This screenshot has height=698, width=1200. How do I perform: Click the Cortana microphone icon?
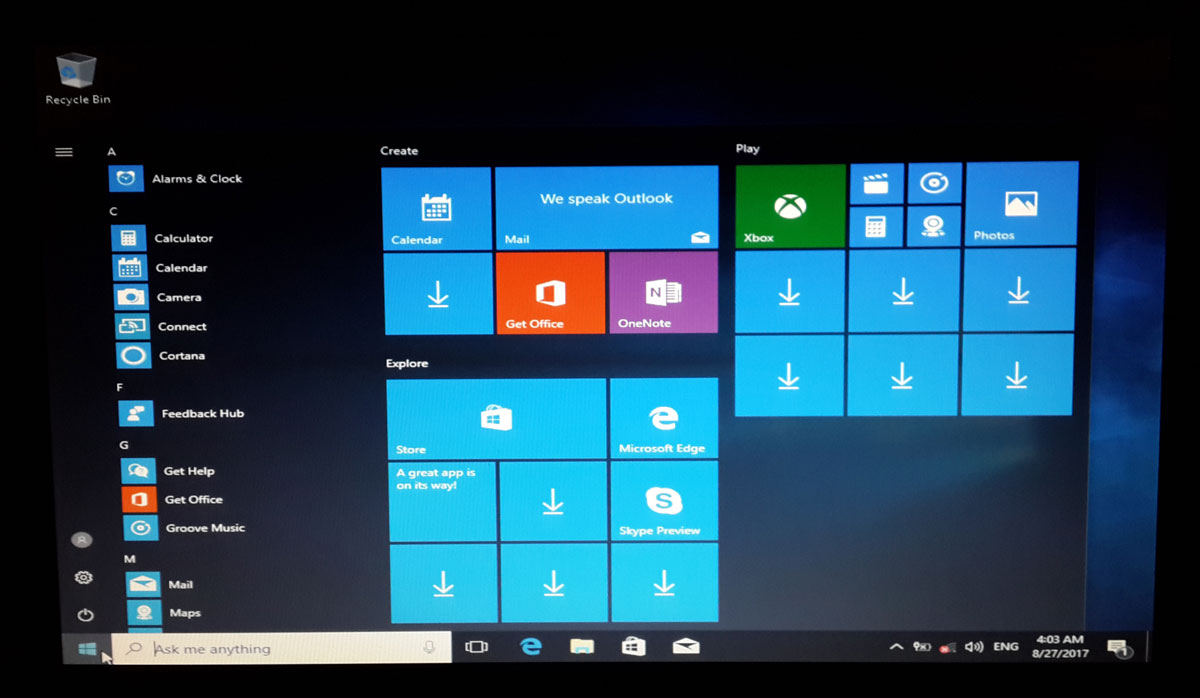pyautogui.click(x=430, y=648)
